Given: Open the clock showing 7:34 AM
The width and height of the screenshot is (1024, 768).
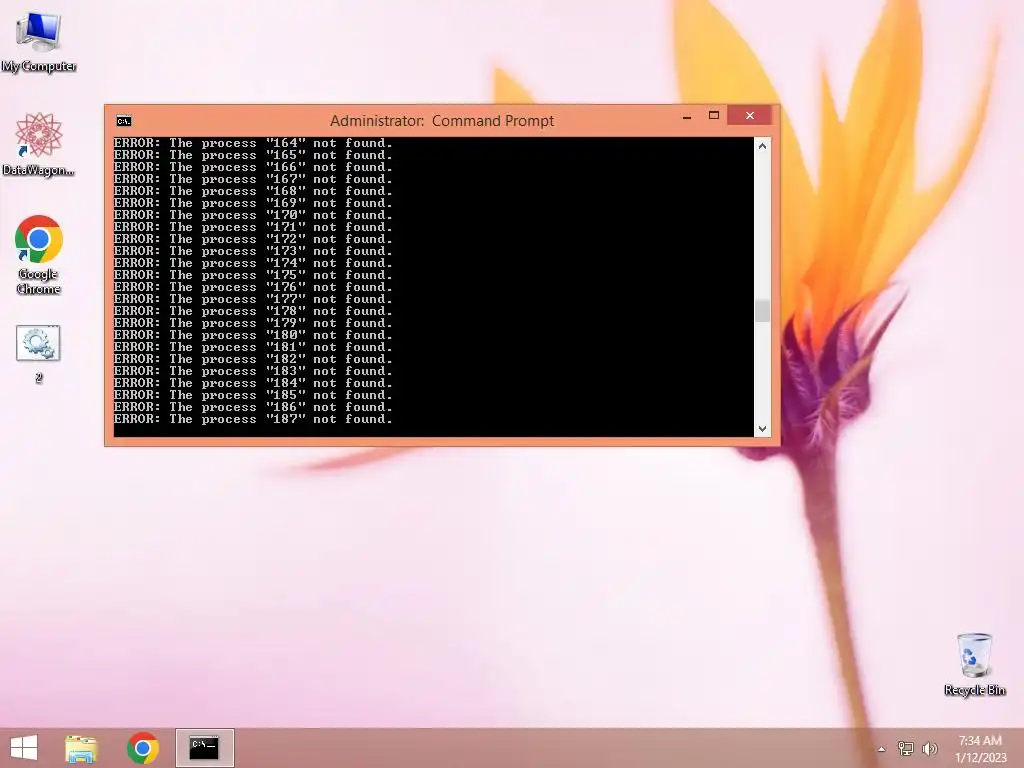Looking at the screenshot, I should (980, 749).
